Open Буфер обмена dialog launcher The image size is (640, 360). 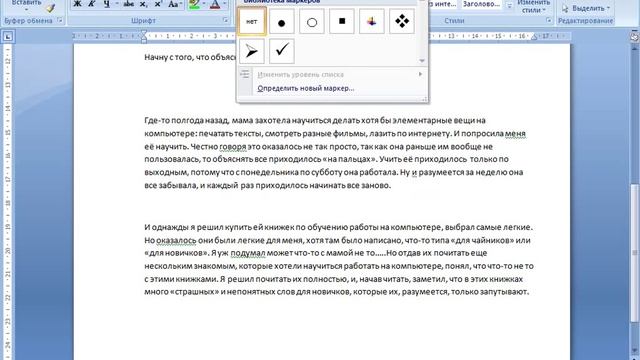pos(60,20)
